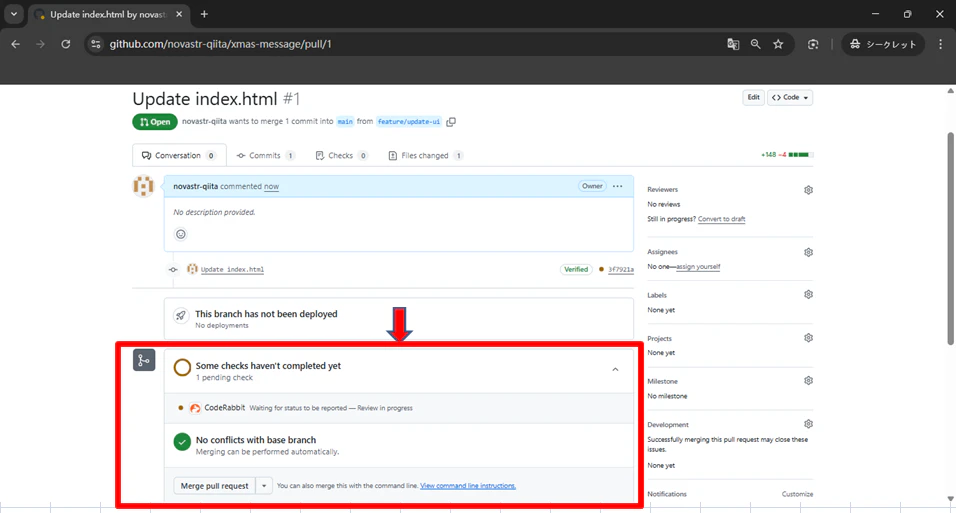Click the novastr-qiita author name in comment
The image size is (956, 513).
coord(195,187)
